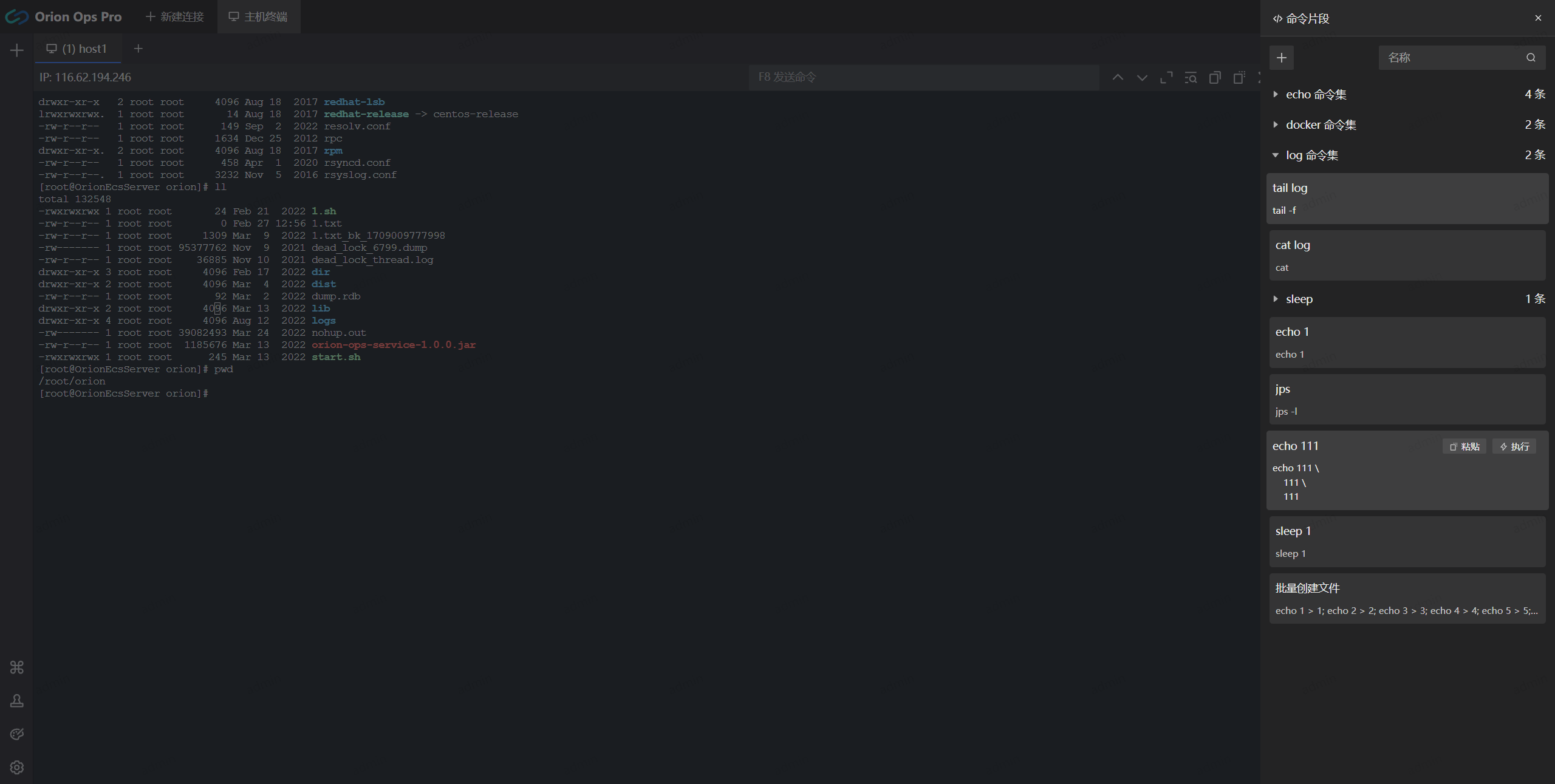Click the copy icon in terminal toolbar
1555x784 pixels.
coord(1215,78)
